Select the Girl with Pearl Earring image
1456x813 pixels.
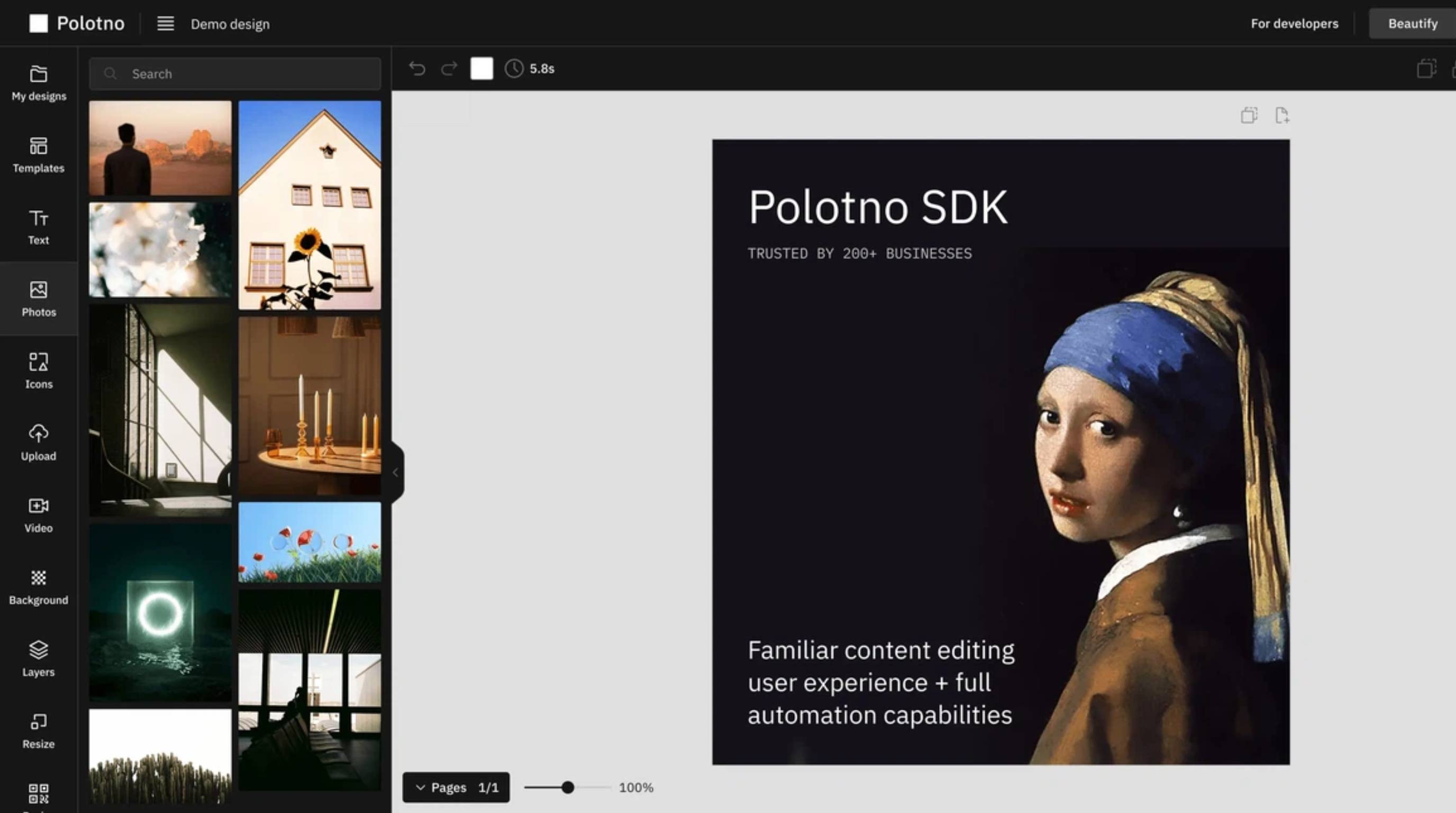[1148, 506]
